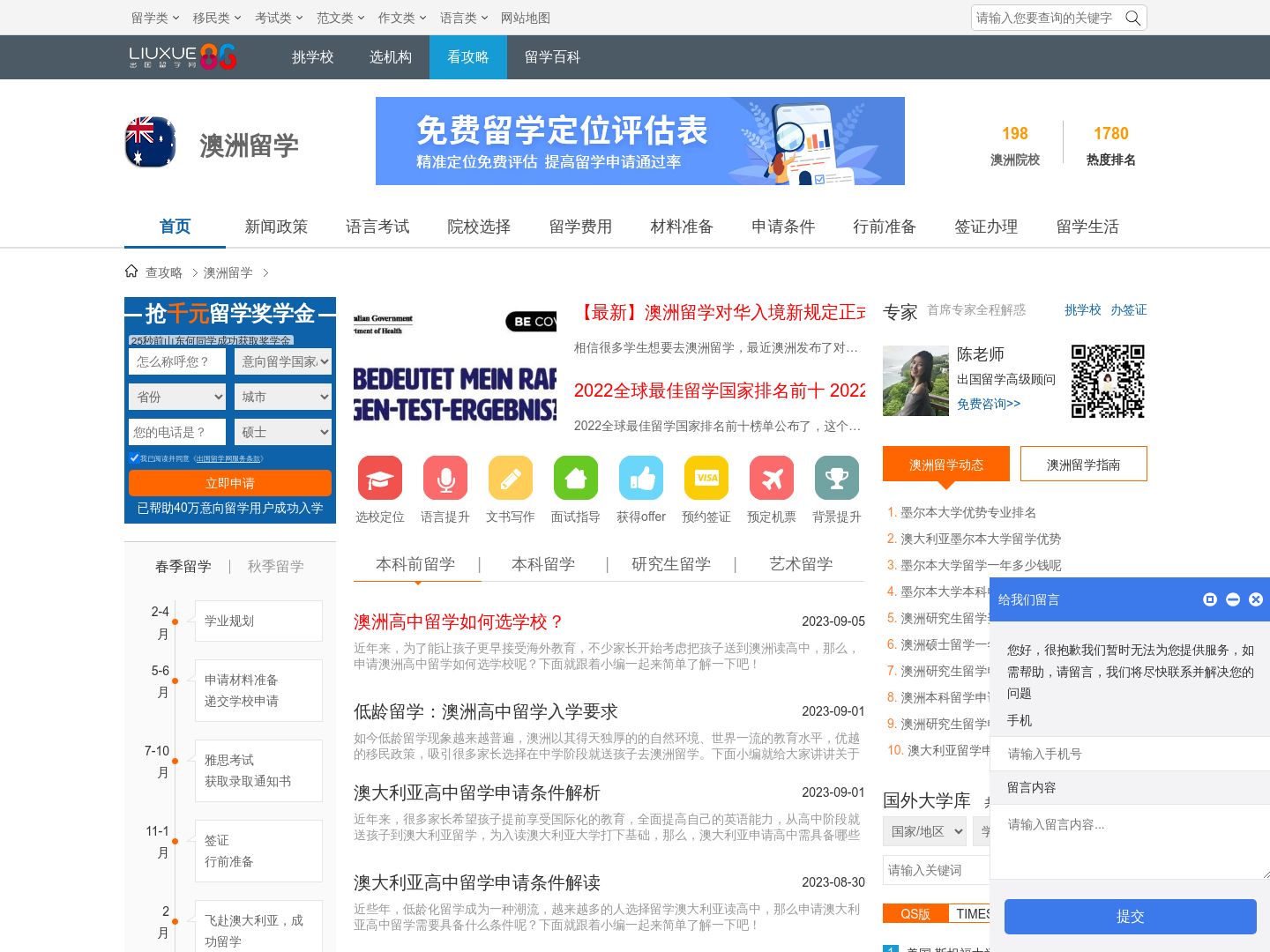Focus the 请输入手机号 field
The width and height of the screenshot is (1270, 952).
[1131, 754]
